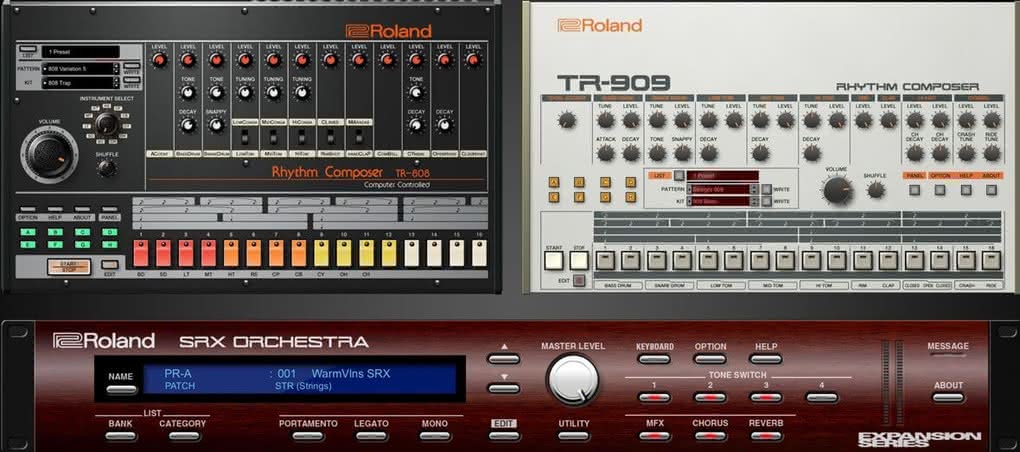This screenshot has width=1020, height=452.
Task: Click MASTER LEVEL knob on SRX Orchestra
Action: [x=572, y=381]
